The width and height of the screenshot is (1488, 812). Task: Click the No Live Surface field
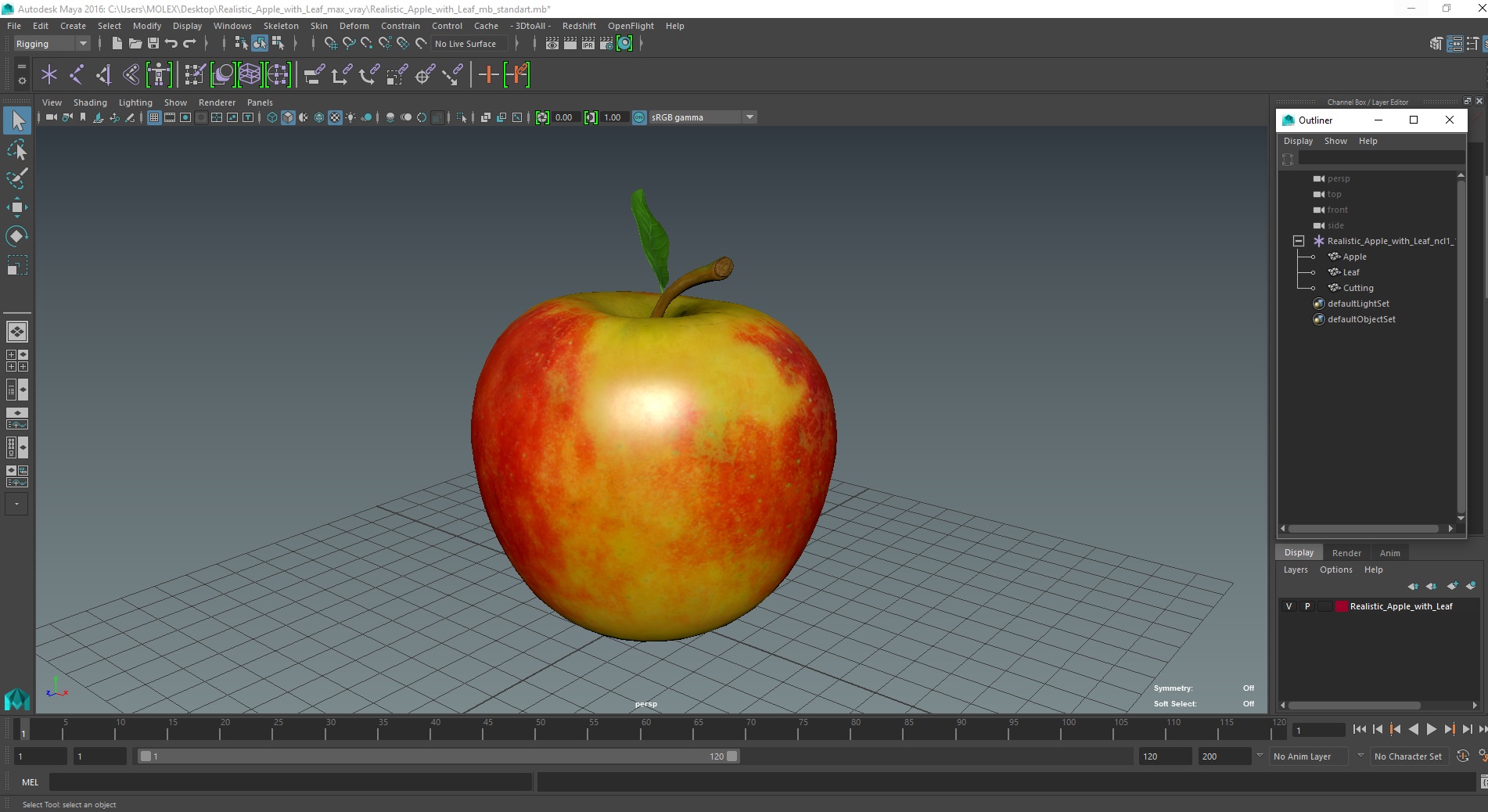(x=470, y=44)
